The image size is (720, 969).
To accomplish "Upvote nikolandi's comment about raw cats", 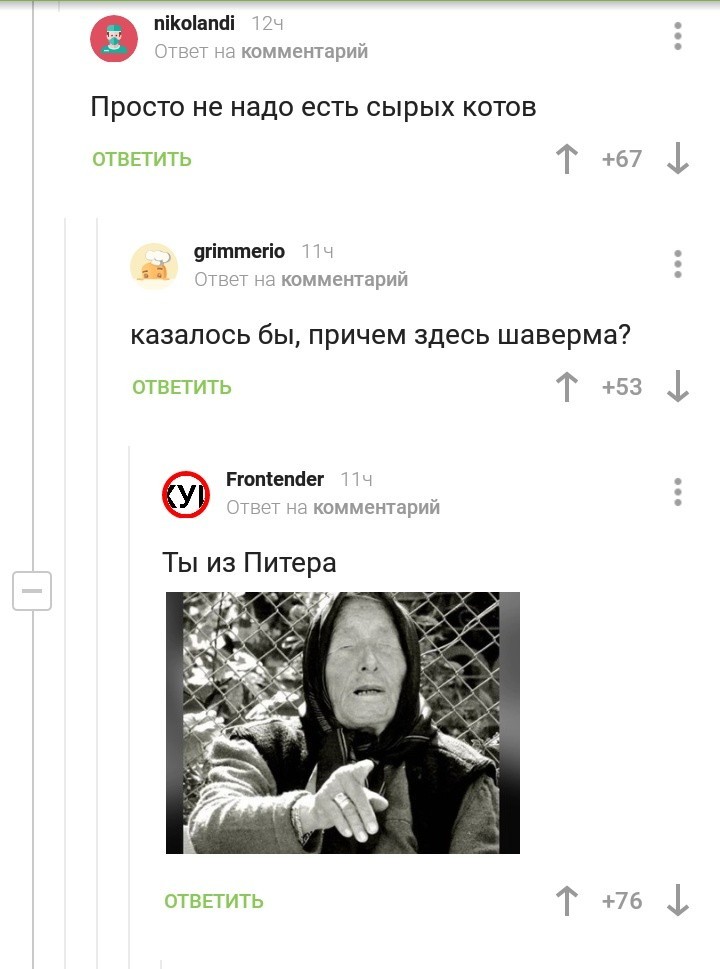I will point(567,159).
